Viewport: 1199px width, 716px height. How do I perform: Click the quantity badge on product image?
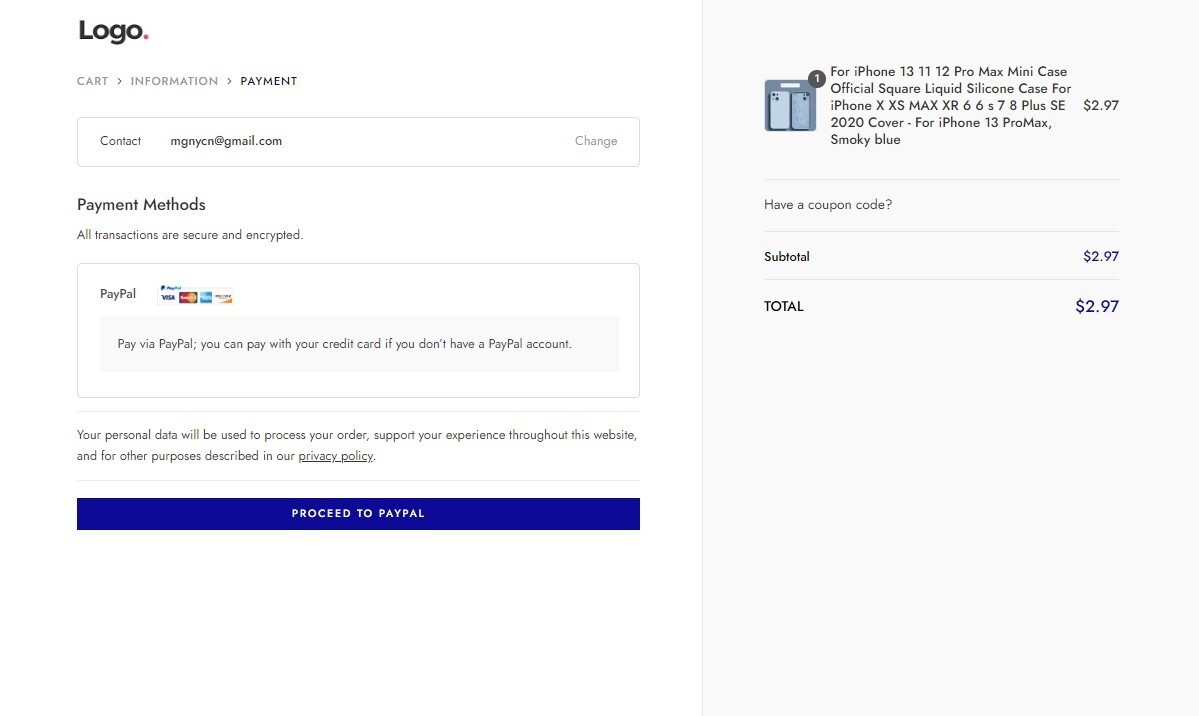(x=817, y=78)
